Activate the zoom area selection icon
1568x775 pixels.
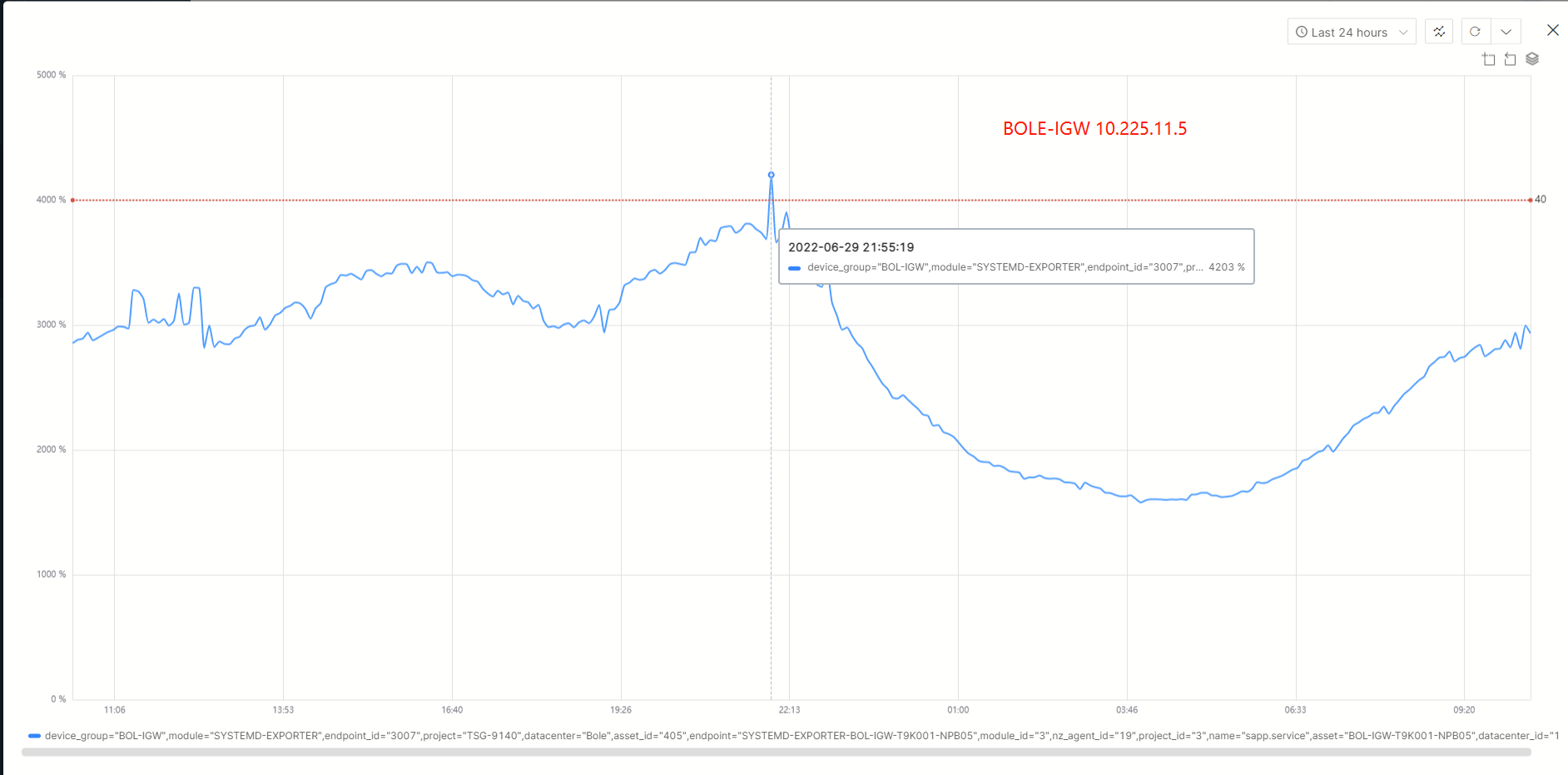(x=1489, y=59)
